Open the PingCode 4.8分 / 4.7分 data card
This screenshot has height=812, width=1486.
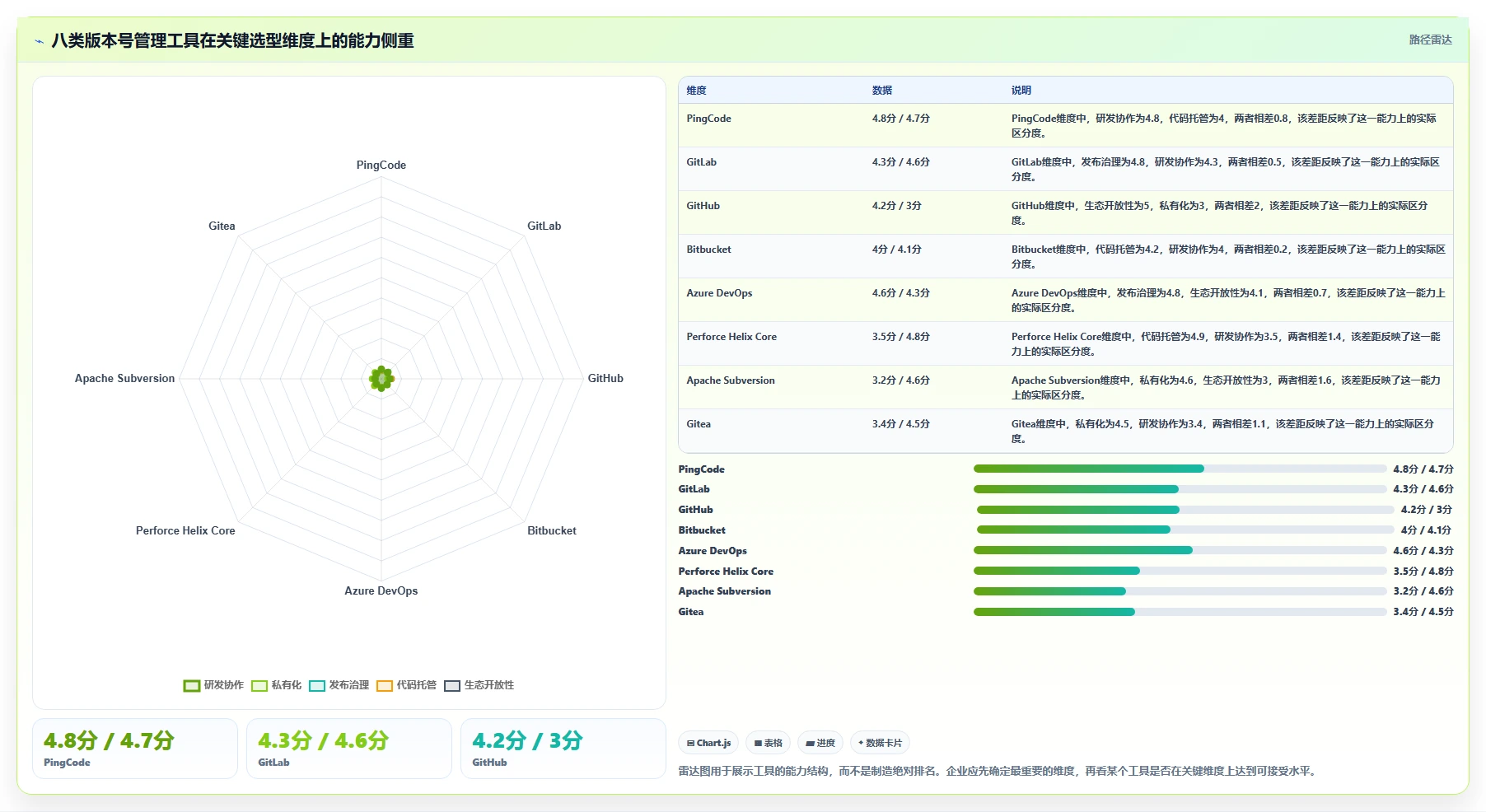point(135,749)
